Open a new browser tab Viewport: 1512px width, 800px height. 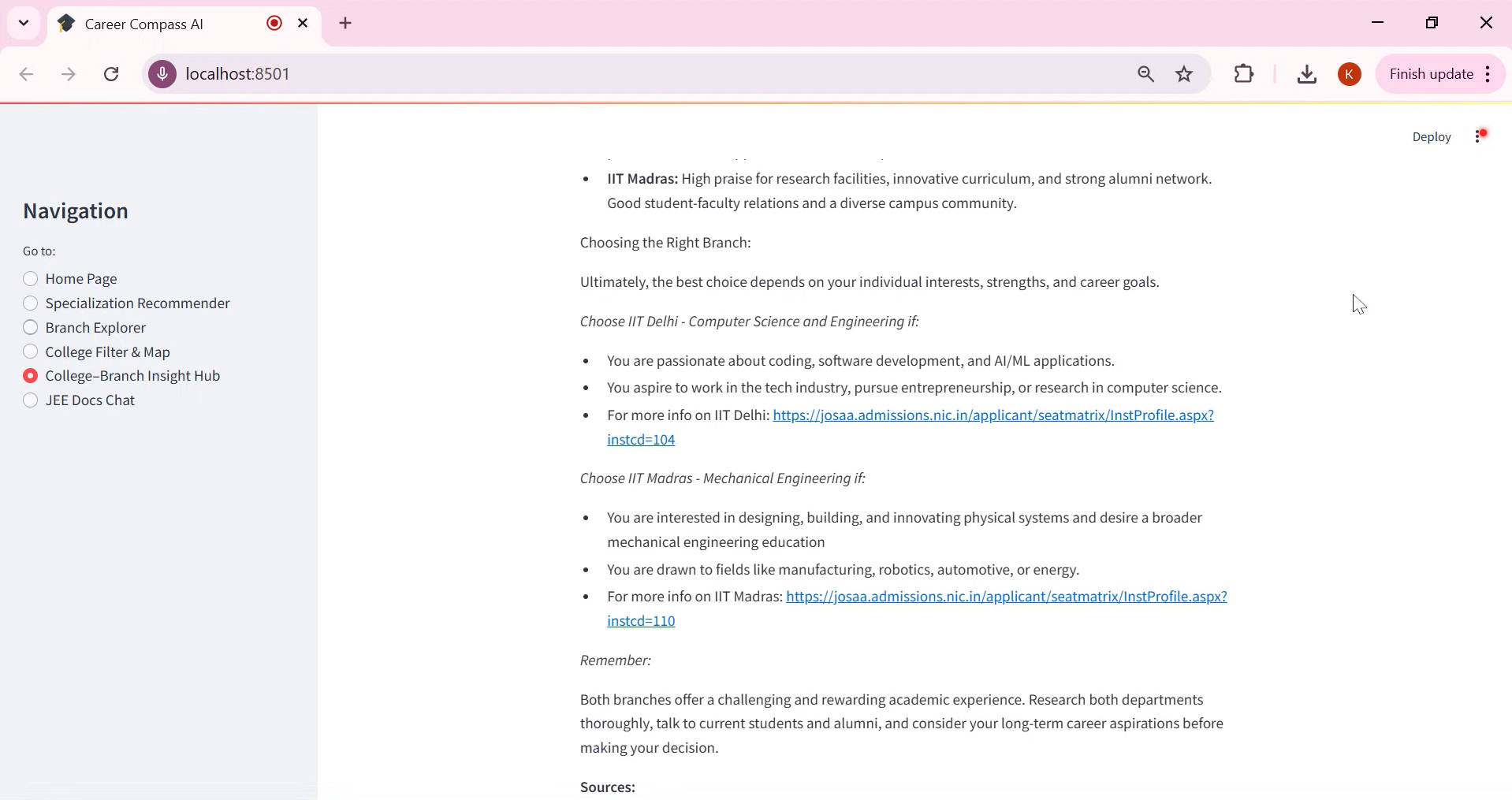coord(346,24)
